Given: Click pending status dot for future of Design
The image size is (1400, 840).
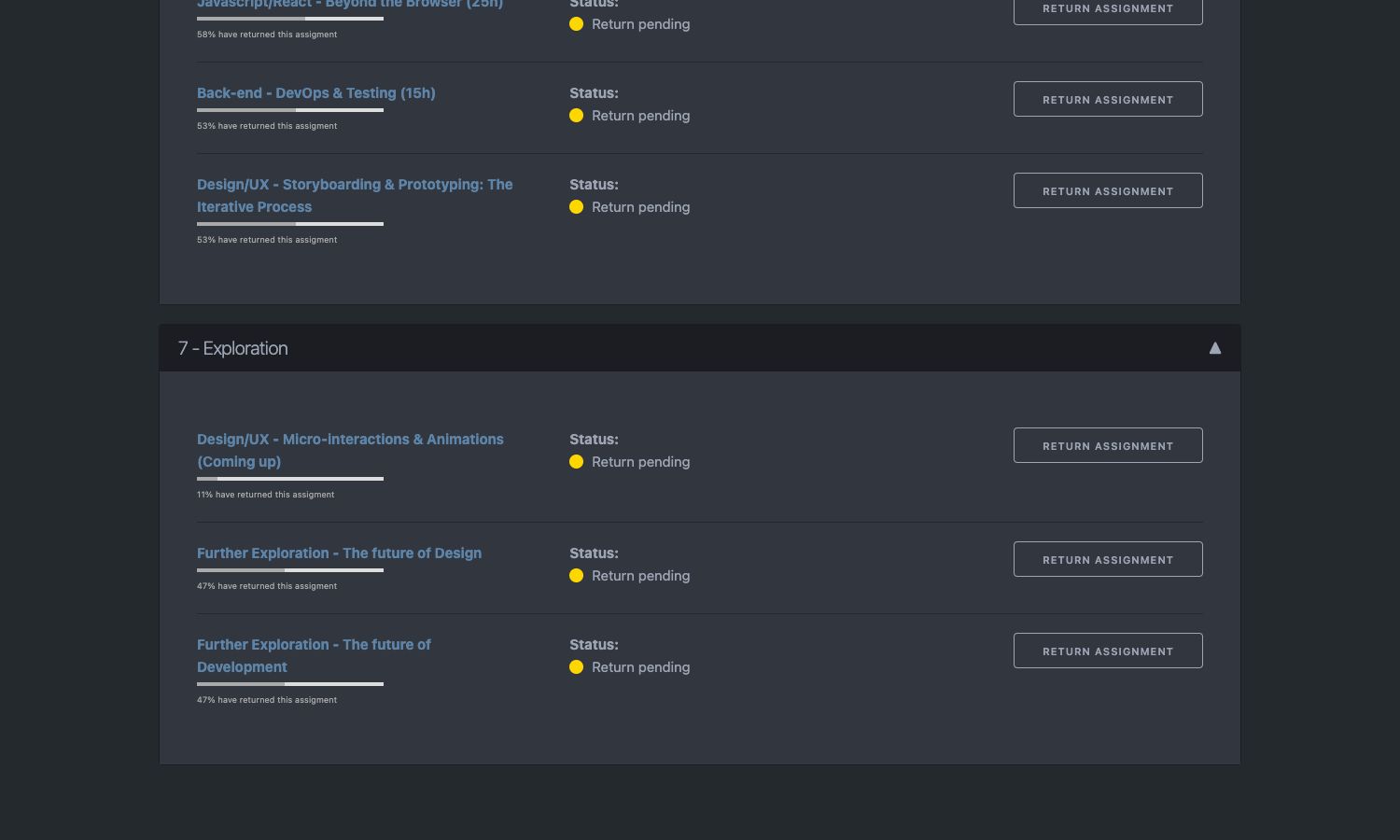Looking at the screenshot, I should tap(576, 576).
